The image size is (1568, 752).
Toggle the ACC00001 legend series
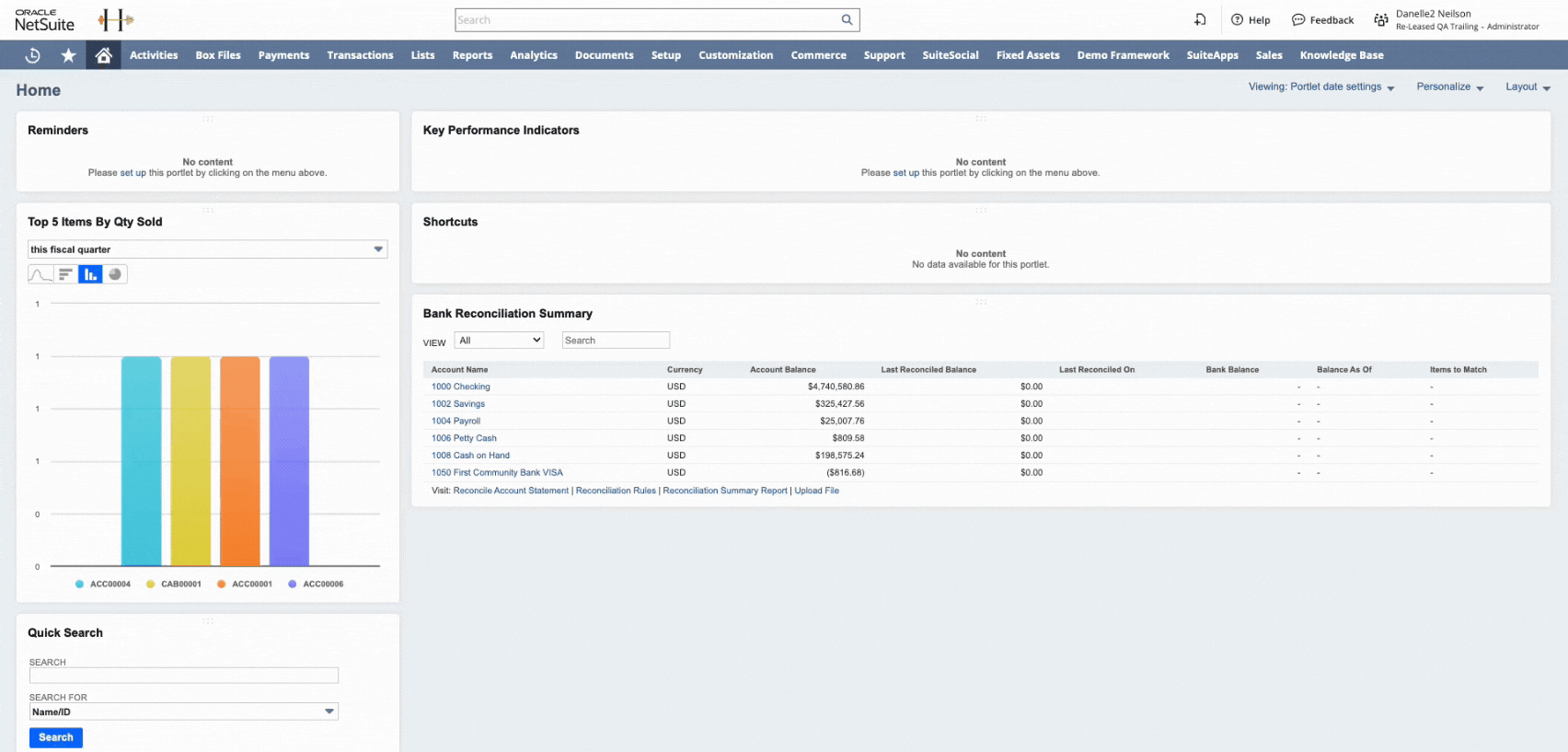click(x=245, y=584)
